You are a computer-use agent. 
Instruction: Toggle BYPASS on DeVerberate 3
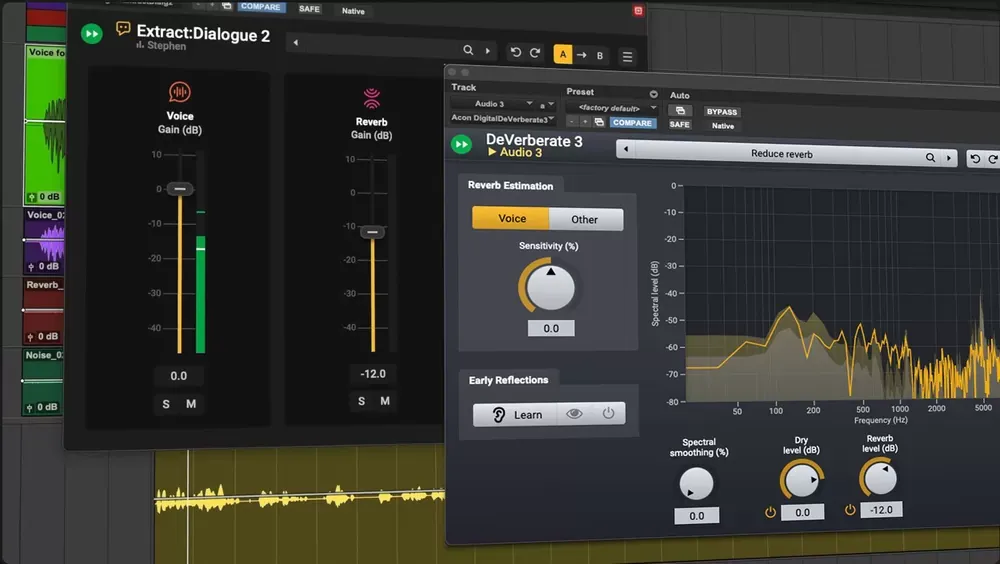click(x=722, y=112)
